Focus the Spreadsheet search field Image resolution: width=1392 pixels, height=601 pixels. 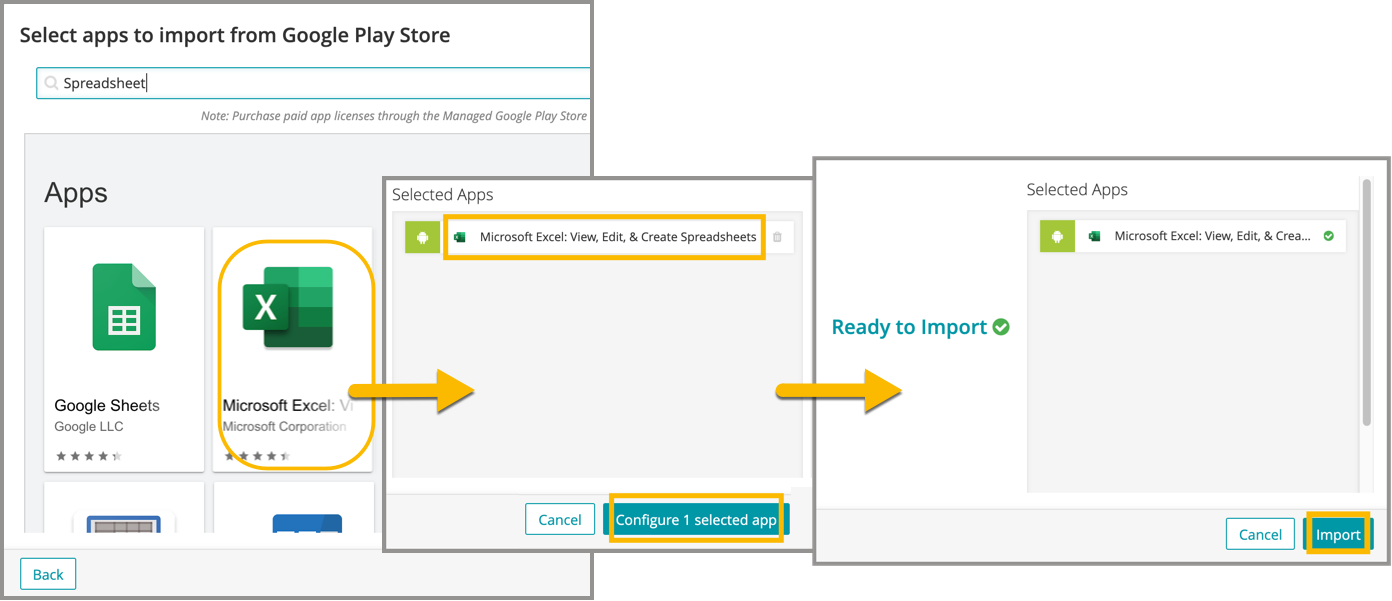(x=320, y=84)
